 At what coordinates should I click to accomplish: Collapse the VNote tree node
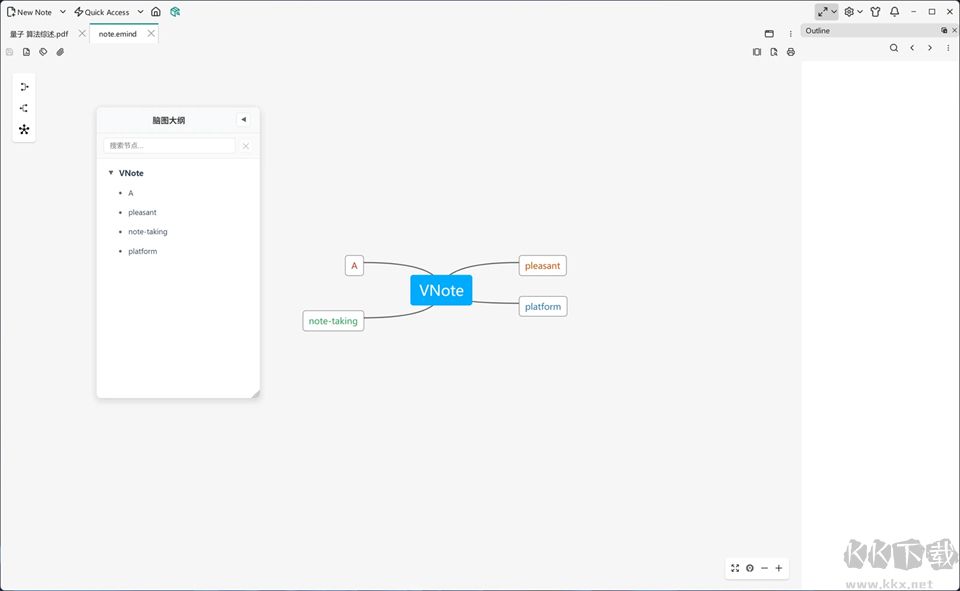(x=111, y=173)
